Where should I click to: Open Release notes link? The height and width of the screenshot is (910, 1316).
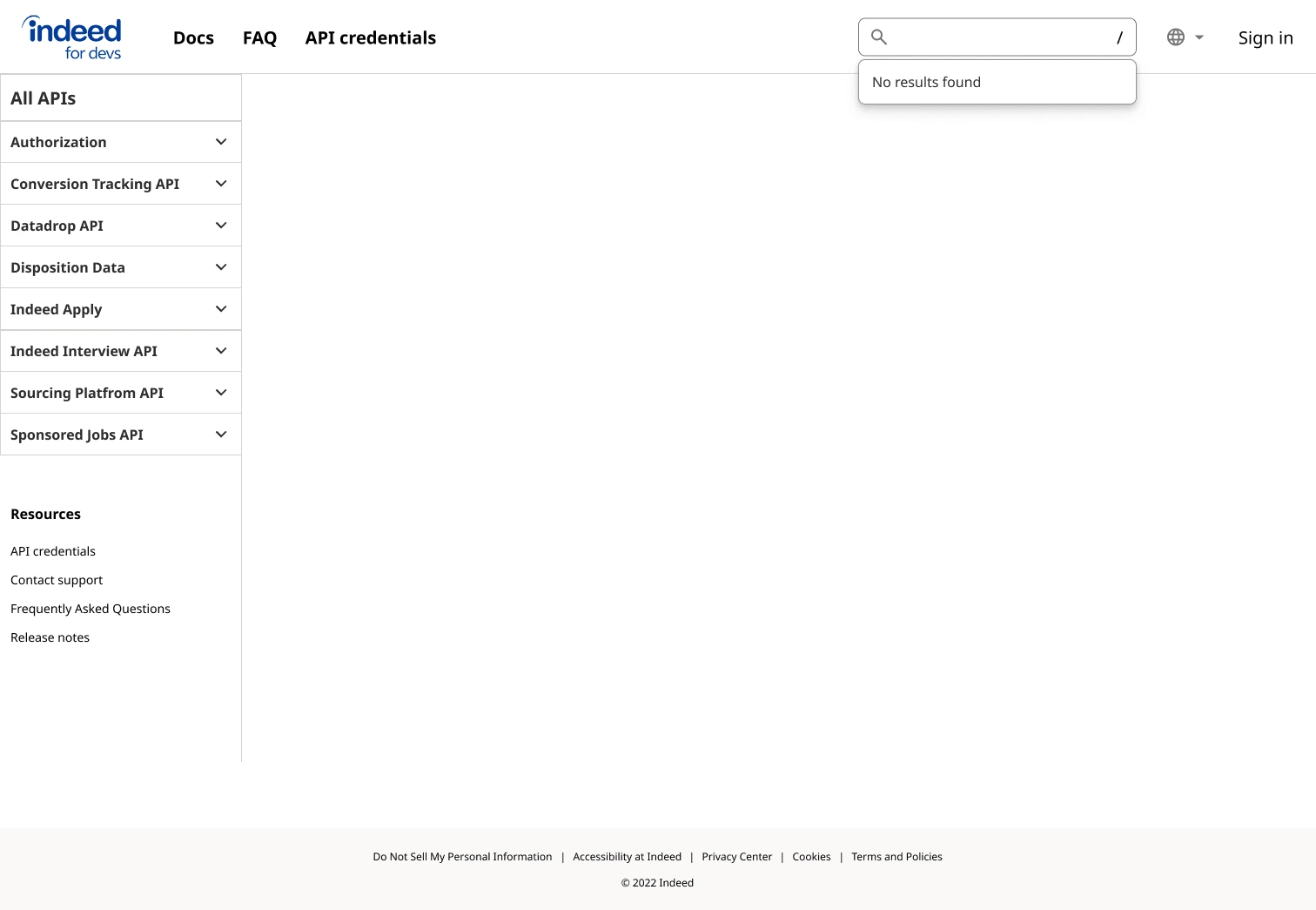pos(50,637)
